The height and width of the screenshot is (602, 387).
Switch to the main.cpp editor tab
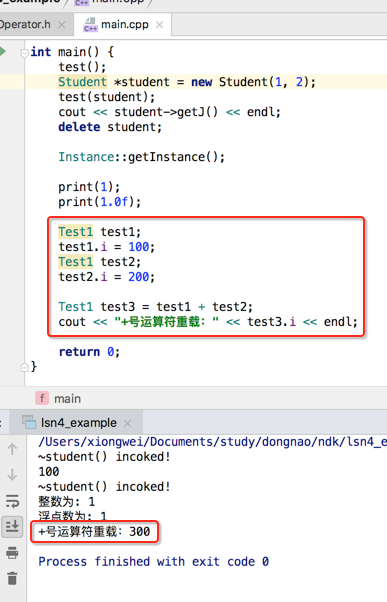(x=122, y=25)
